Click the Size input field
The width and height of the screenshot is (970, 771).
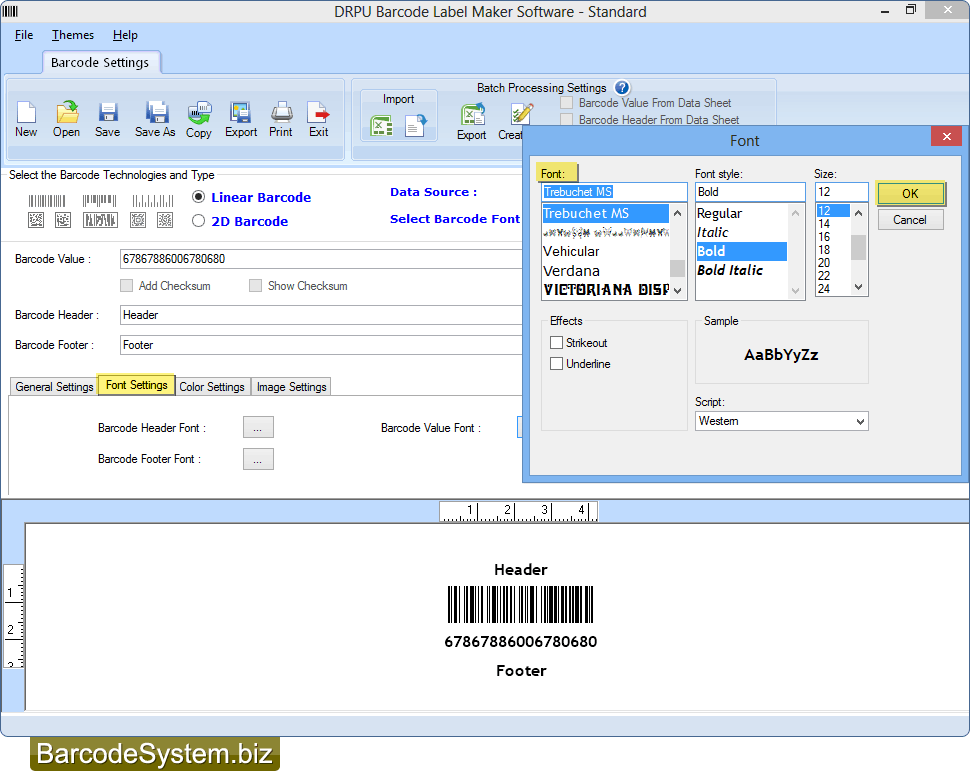(x=841, y=192)
